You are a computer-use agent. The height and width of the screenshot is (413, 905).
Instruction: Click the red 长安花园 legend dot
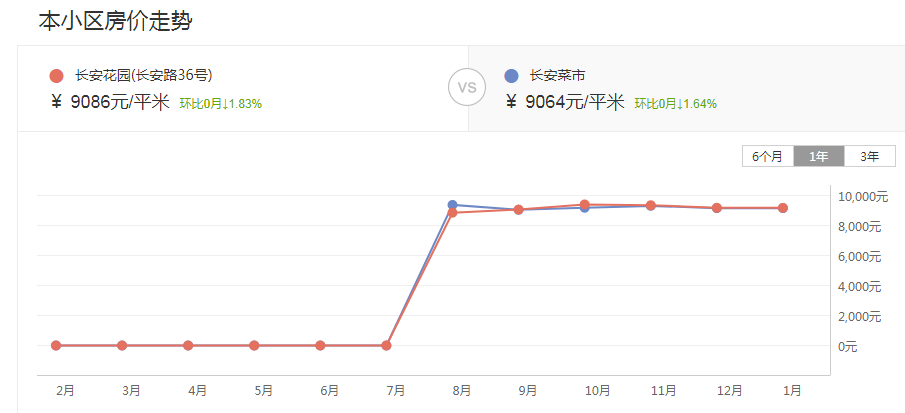coord(56,75)
